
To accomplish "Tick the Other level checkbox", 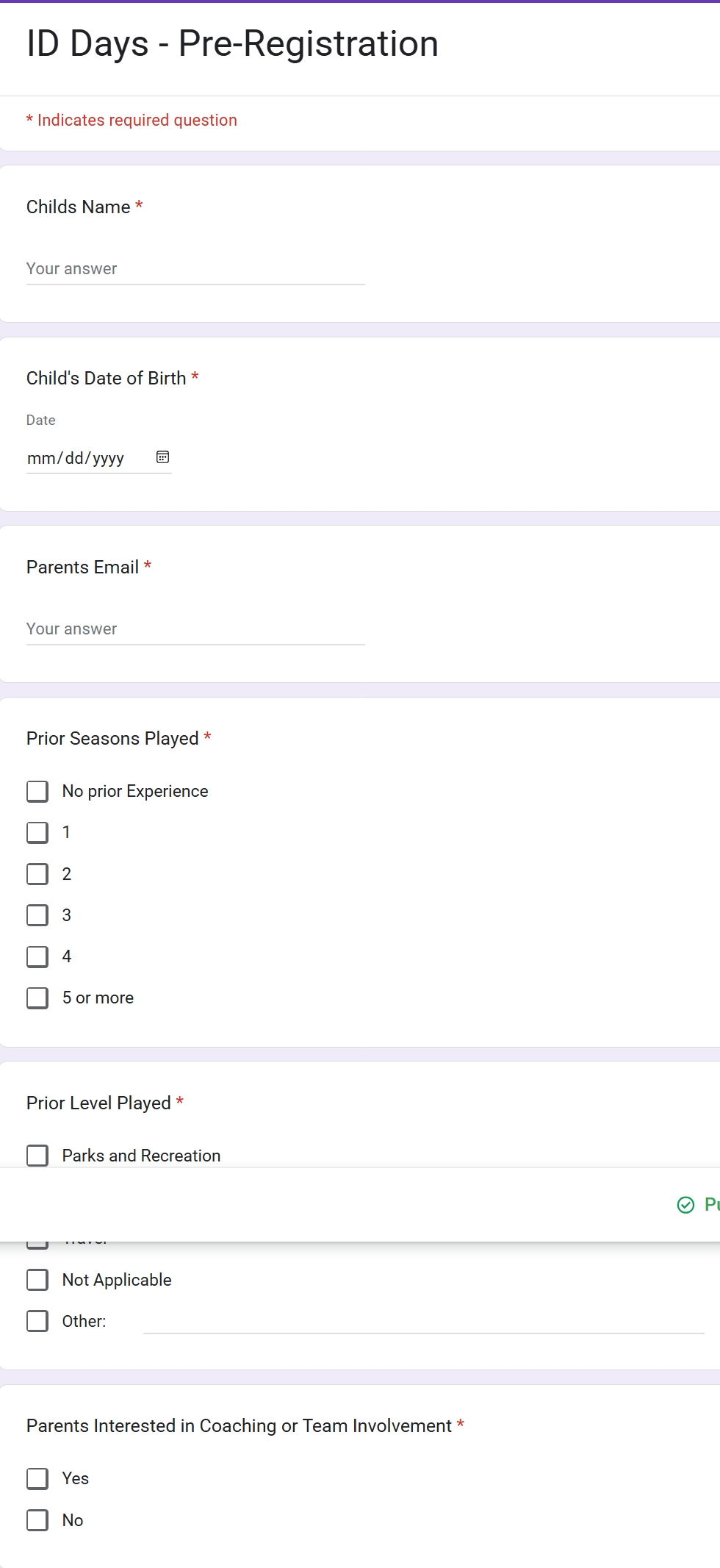I will [37, 1321].
